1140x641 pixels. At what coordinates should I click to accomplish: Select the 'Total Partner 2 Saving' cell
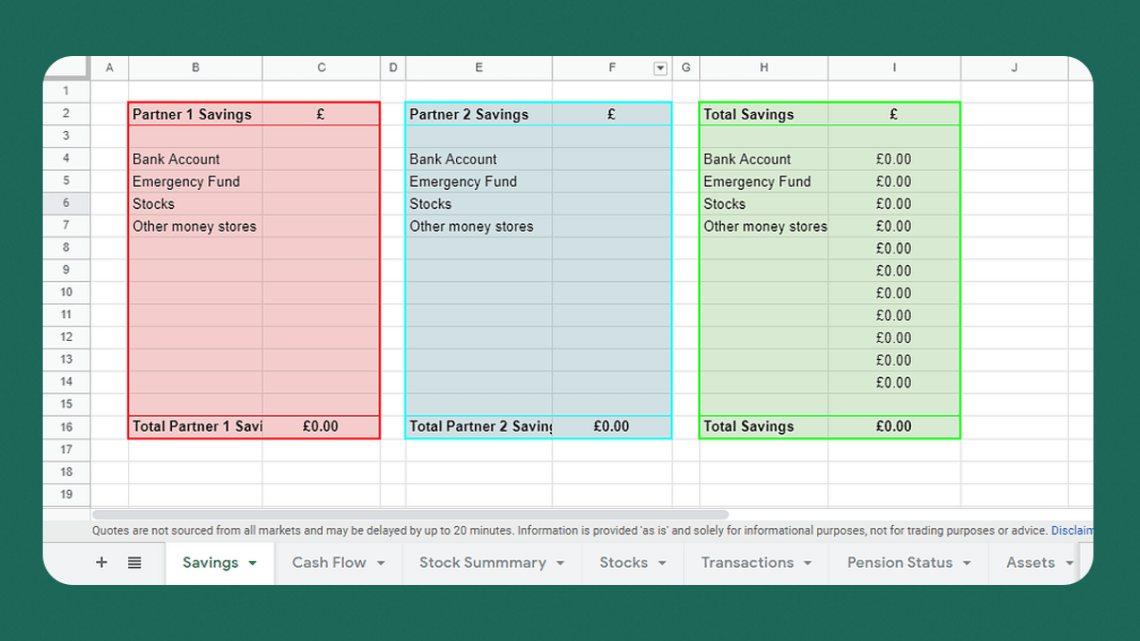pos(479,427)
